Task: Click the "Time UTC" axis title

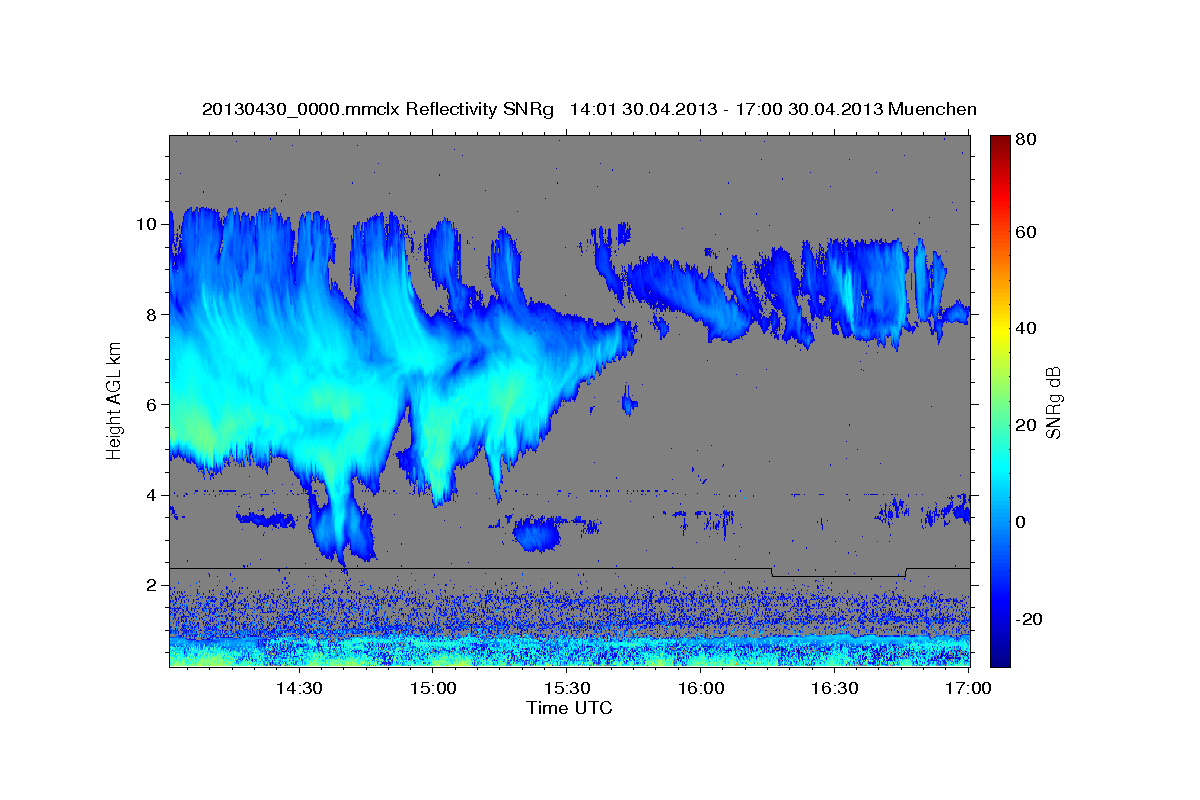Action: (569, 708)
